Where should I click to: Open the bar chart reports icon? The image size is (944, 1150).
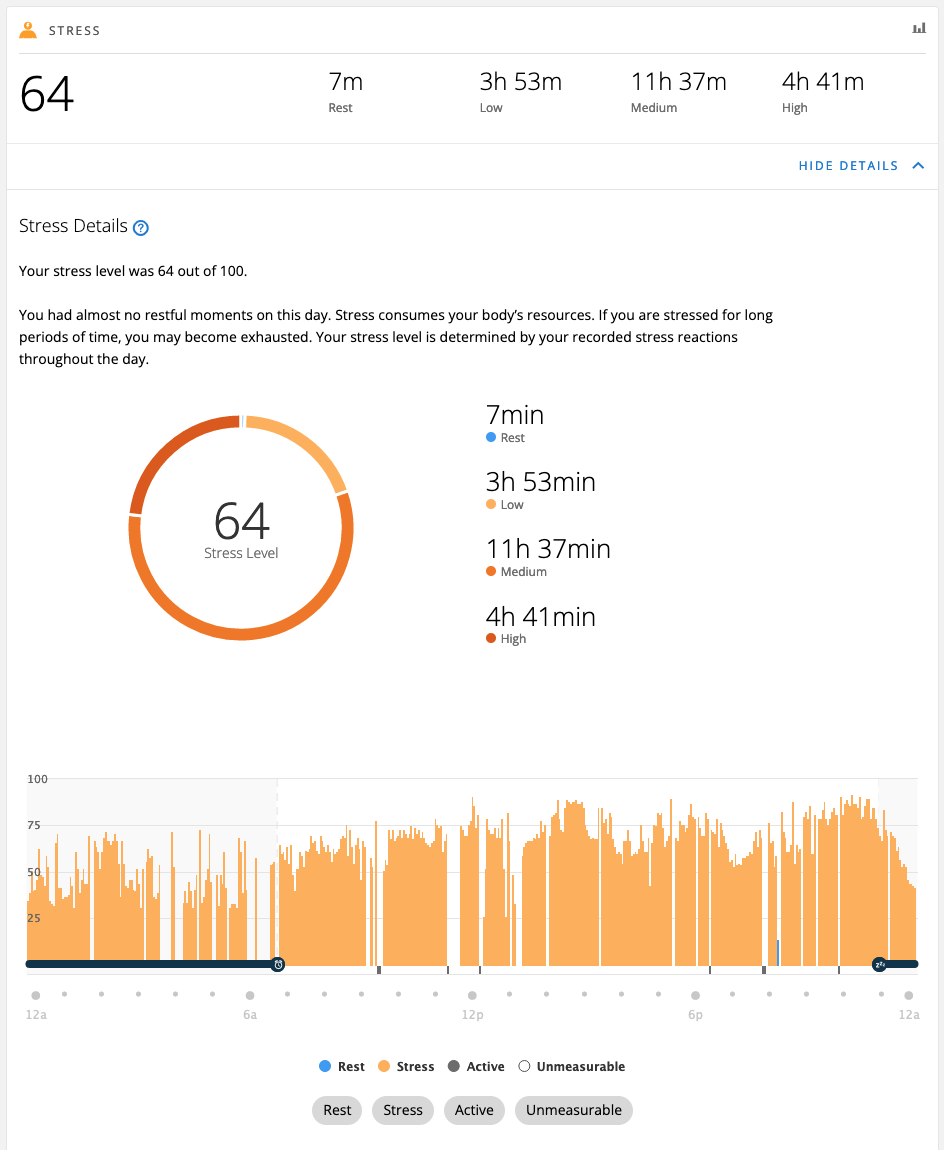click(x=918, y=29)
